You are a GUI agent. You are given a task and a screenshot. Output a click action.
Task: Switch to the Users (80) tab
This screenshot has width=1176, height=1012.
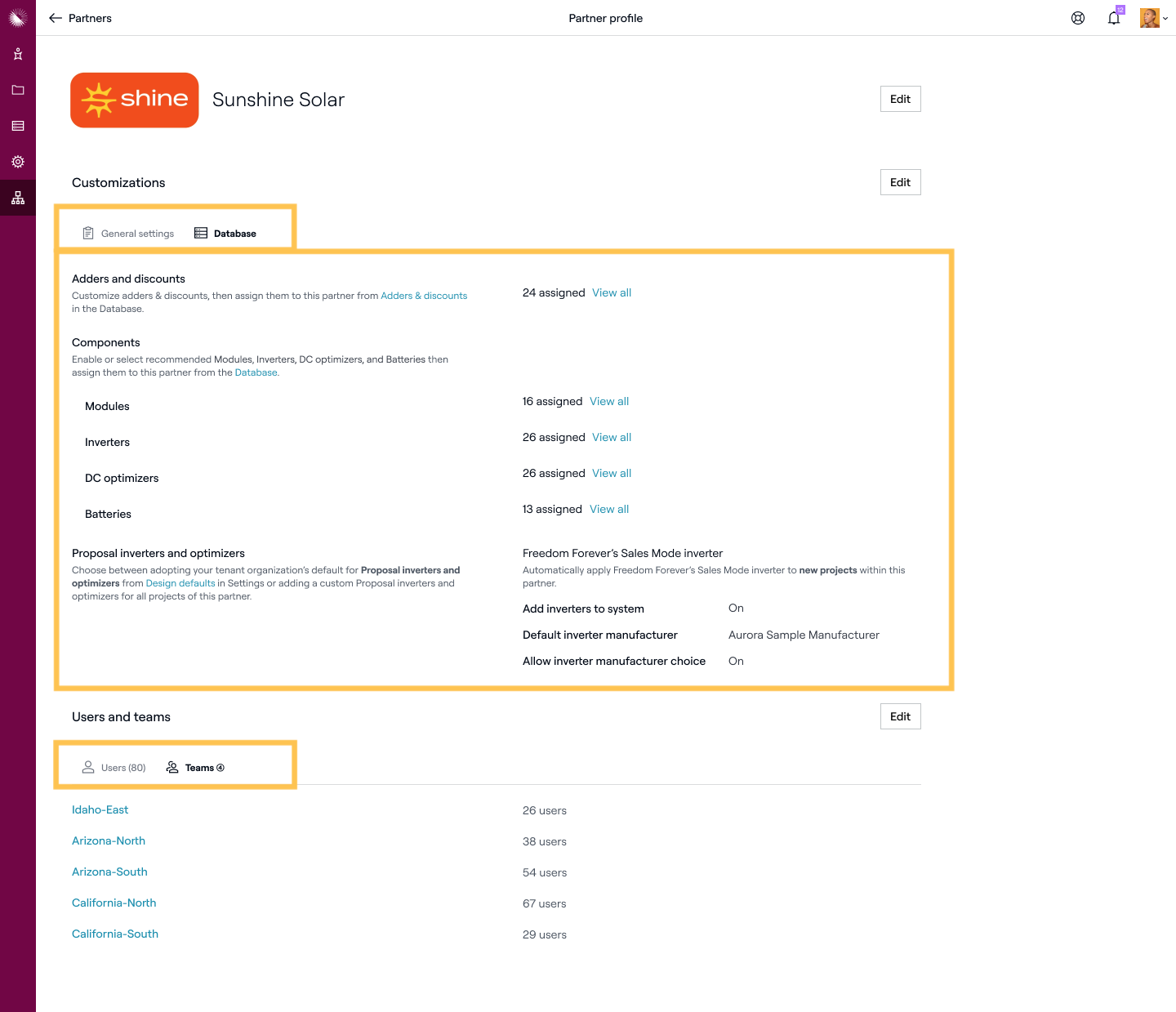[x=114, y=768]
